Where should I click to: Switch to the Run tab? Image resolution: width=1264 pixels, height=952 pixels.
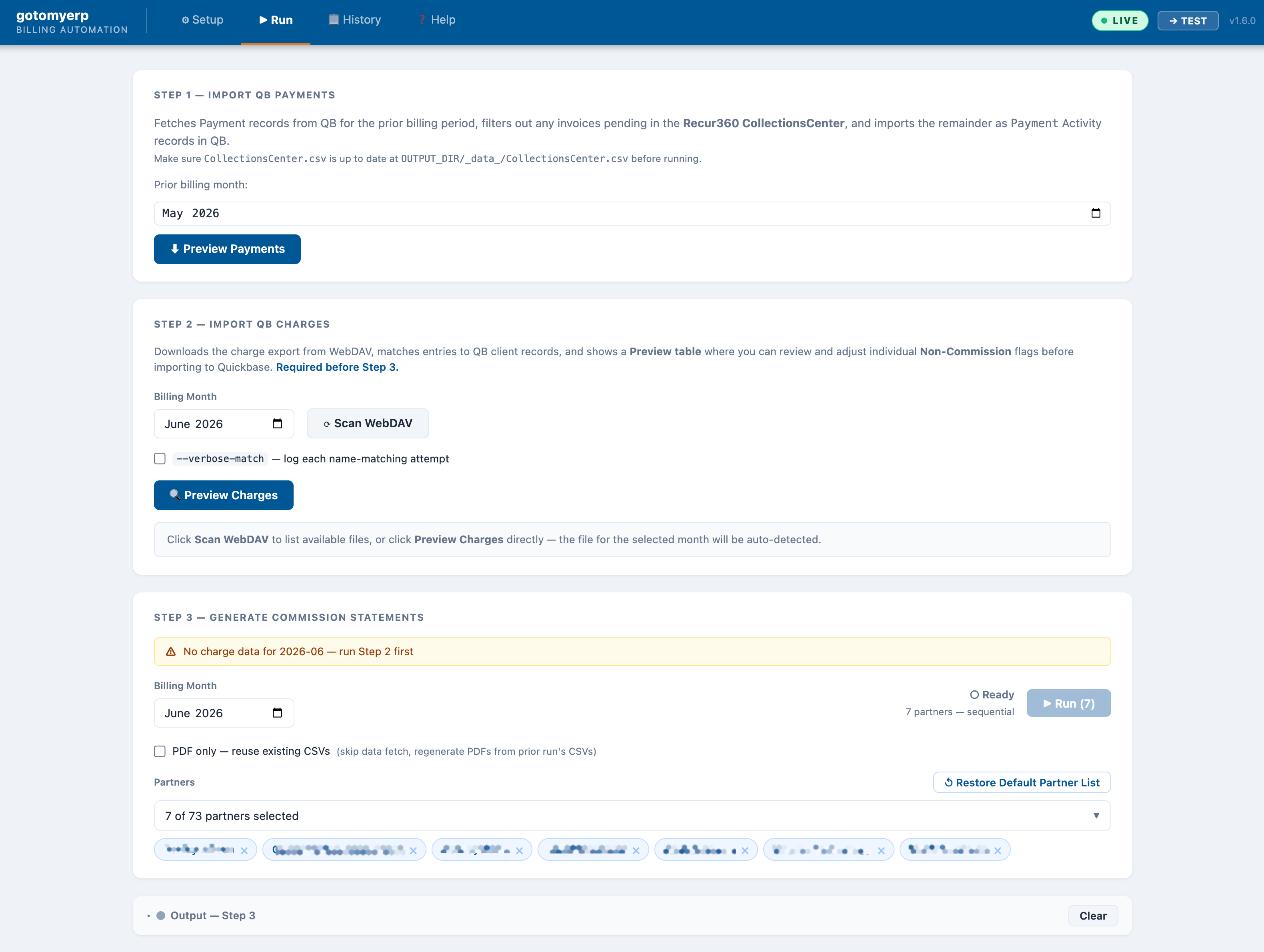click(x=276, y=20)
